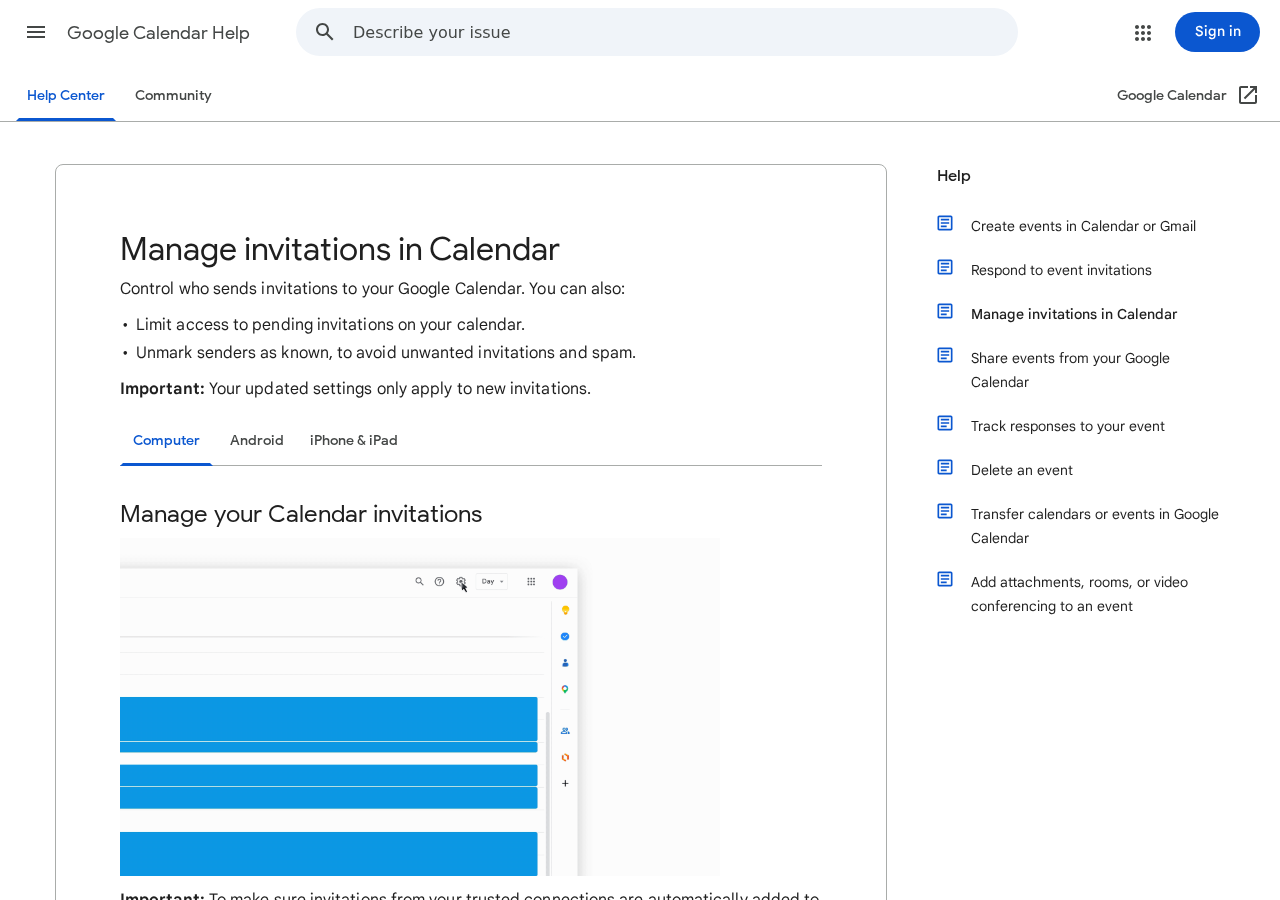This screenshot has height=900, width=1280.
Task: Click article icon beside Transfer calendars
Action: coord(945,511)
